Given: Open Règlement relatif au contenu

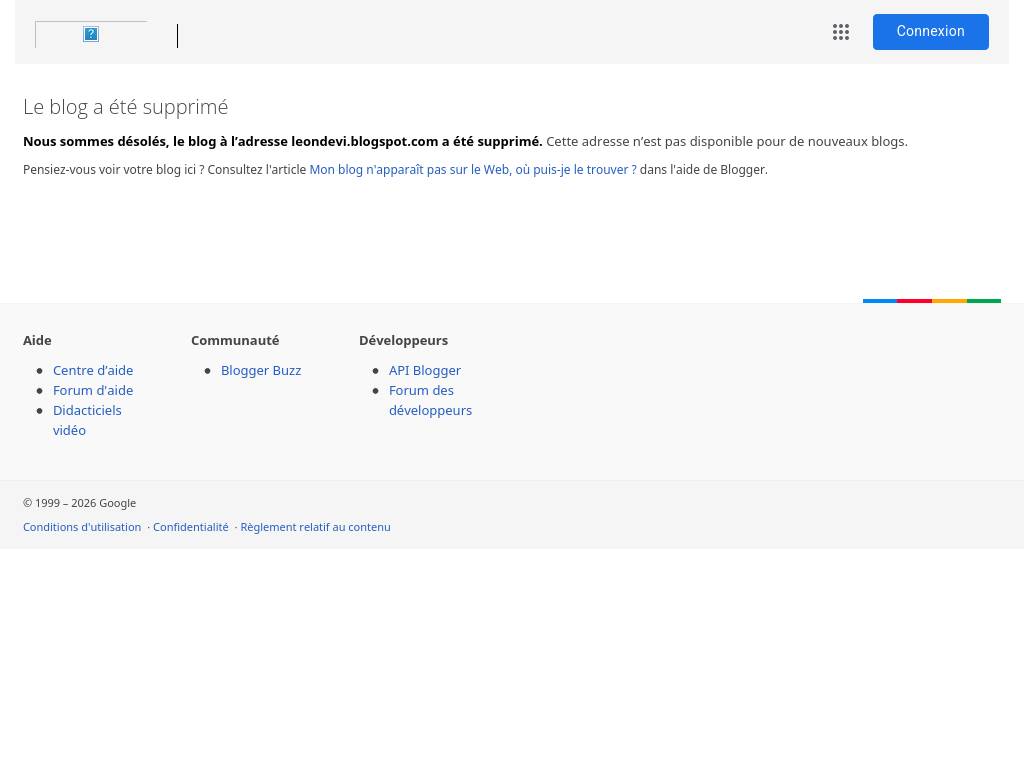Looking at the screenshot, I should click(315, 527).
